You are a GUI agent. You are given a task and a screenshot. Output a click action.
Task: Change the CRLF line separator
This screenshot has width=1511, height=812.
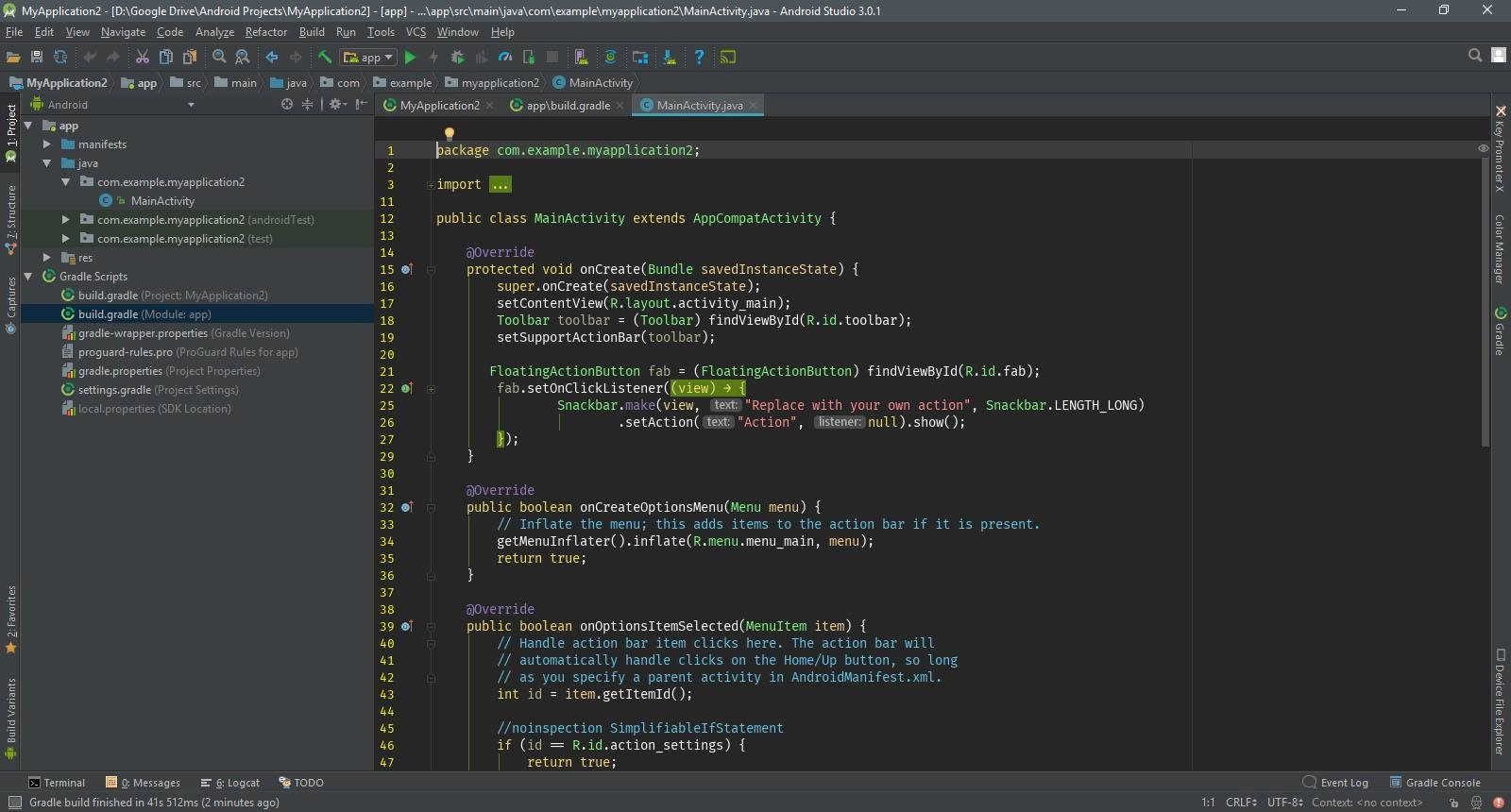(x=1241, y=803)
